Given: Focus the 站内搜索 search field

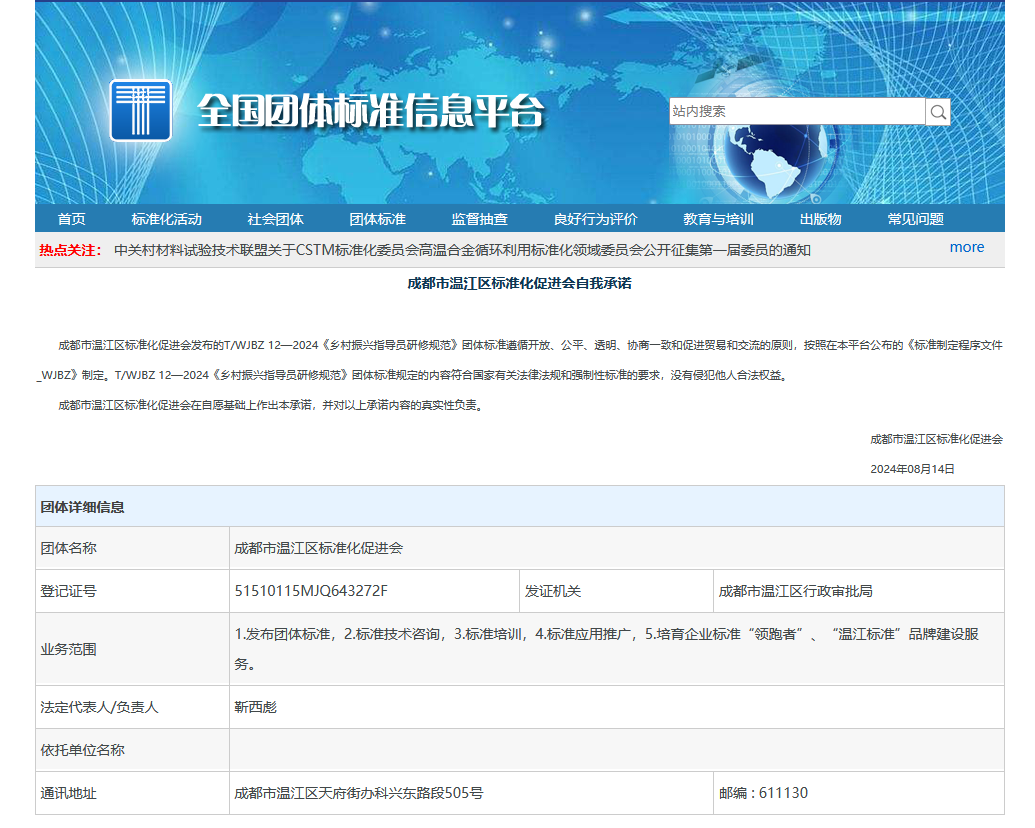Looking at the screenshot, I should click(797, 112).
